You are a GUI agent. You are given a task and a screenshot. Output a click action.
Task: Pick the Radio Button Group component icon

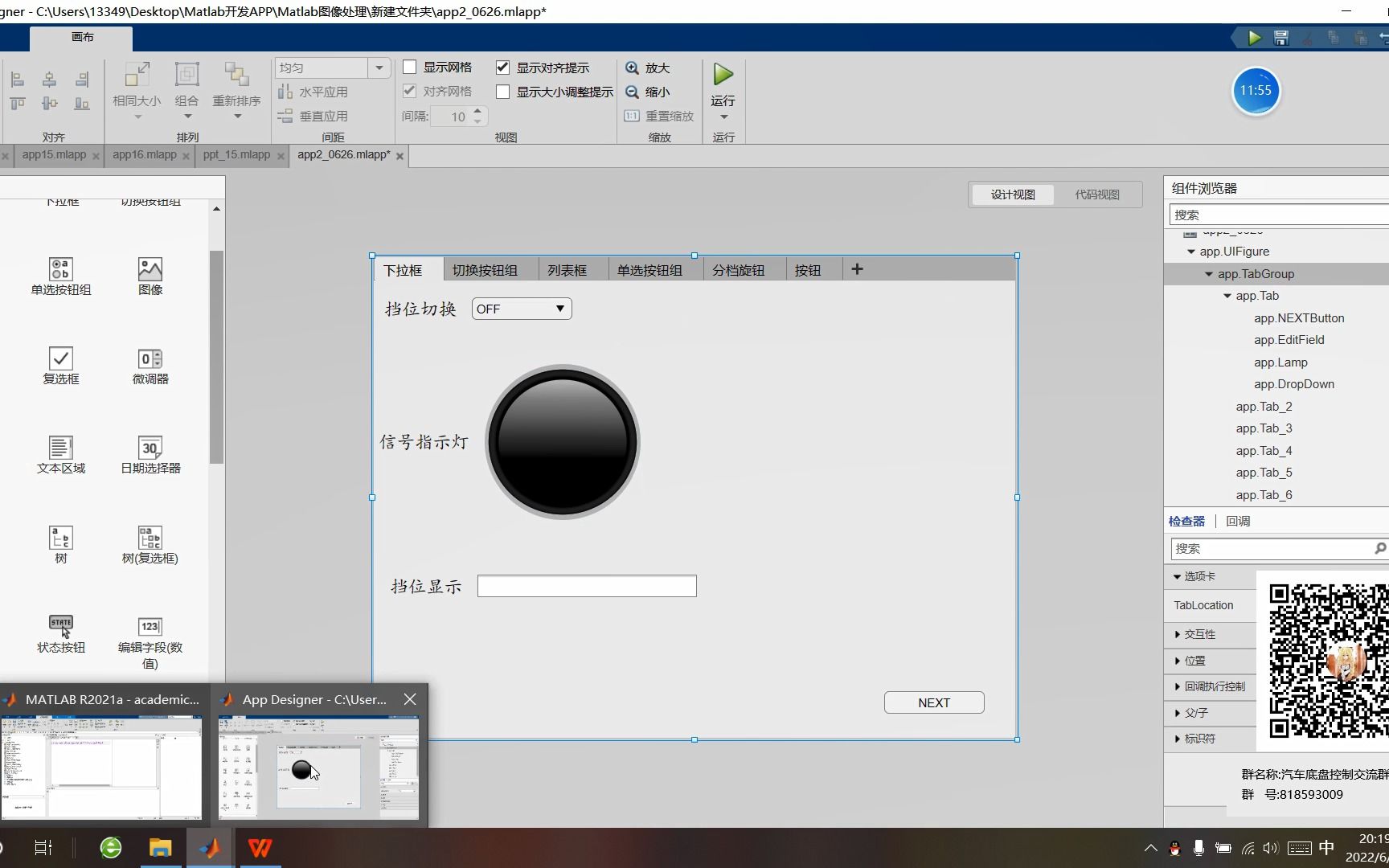(x=61, y=268)
